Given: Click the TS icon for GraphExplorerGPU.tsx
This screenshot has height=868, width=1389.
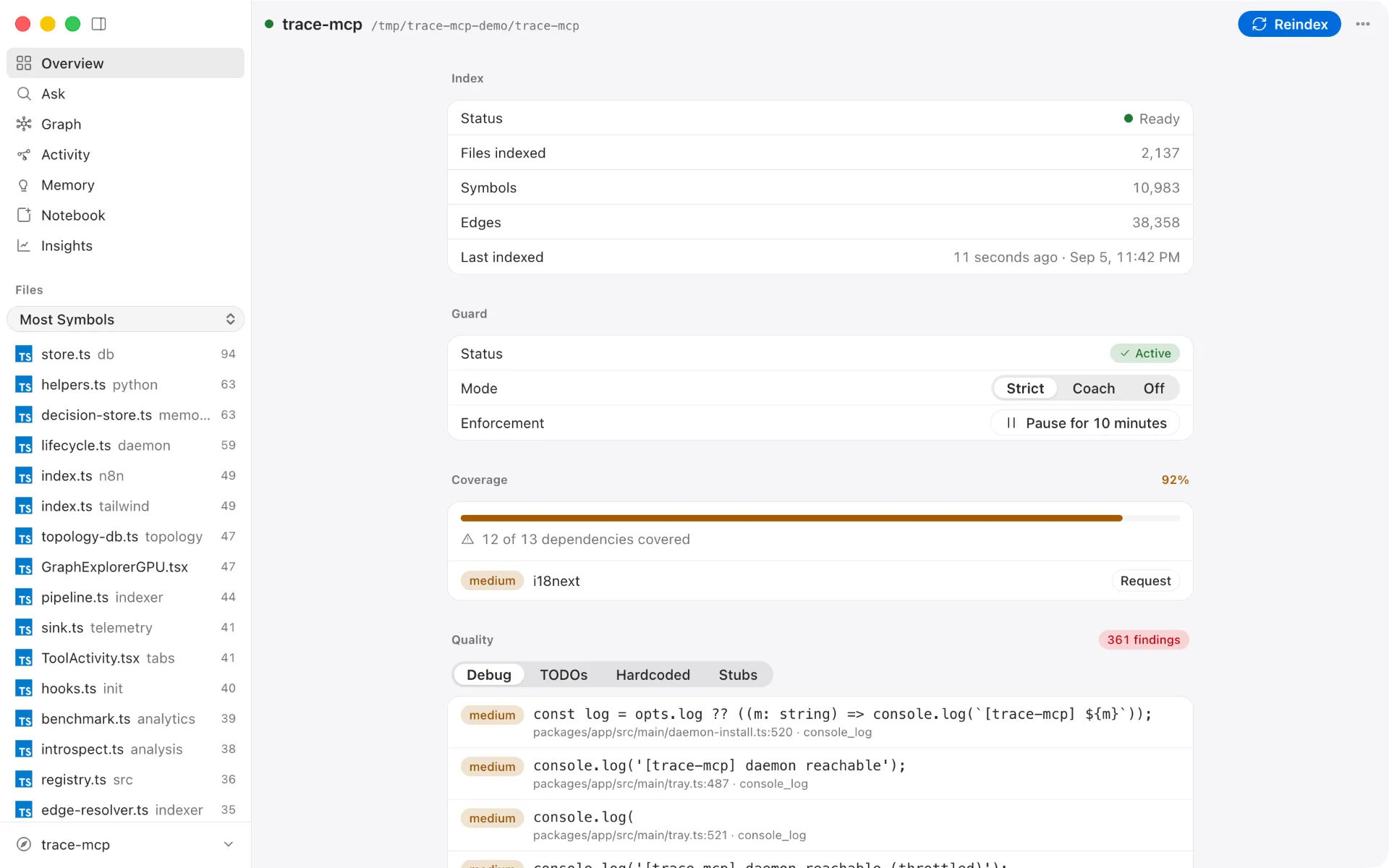Looking at the screenshot, I should tap(24, 567).
